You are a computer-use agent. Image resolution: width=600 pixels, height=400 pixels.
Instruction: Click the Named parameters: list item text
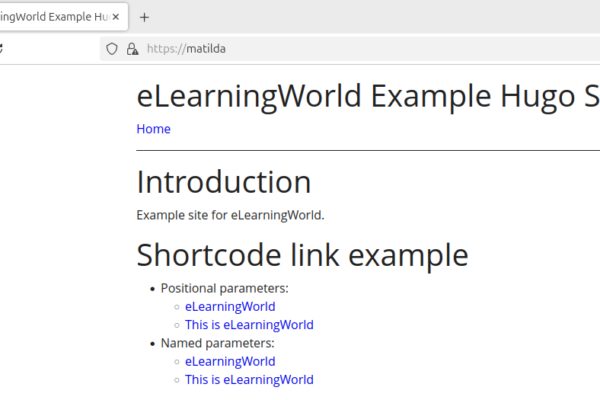217,343
